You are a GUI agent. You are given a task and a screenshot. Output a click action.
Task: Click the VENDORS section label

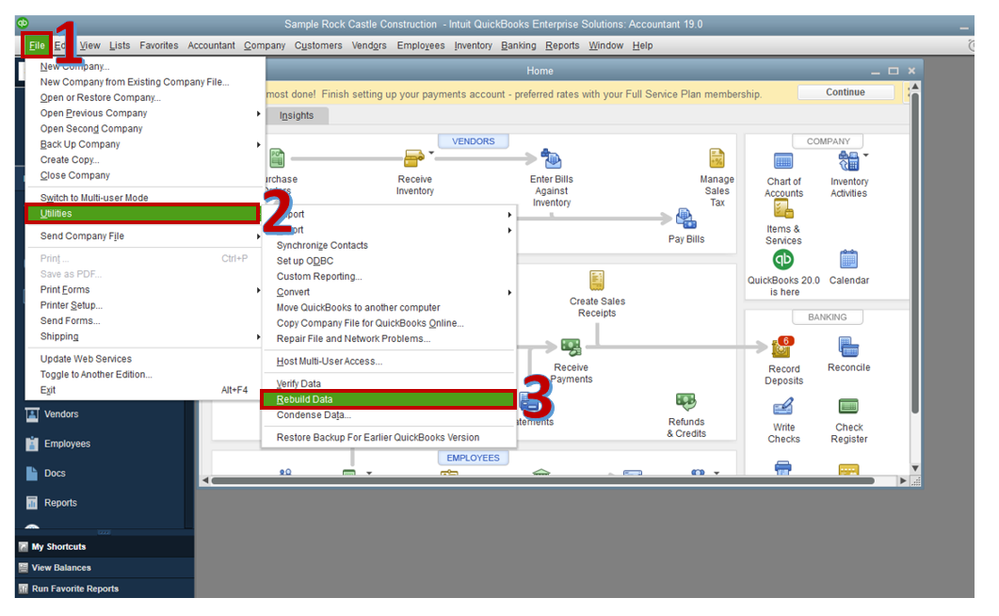click(473, 141)
